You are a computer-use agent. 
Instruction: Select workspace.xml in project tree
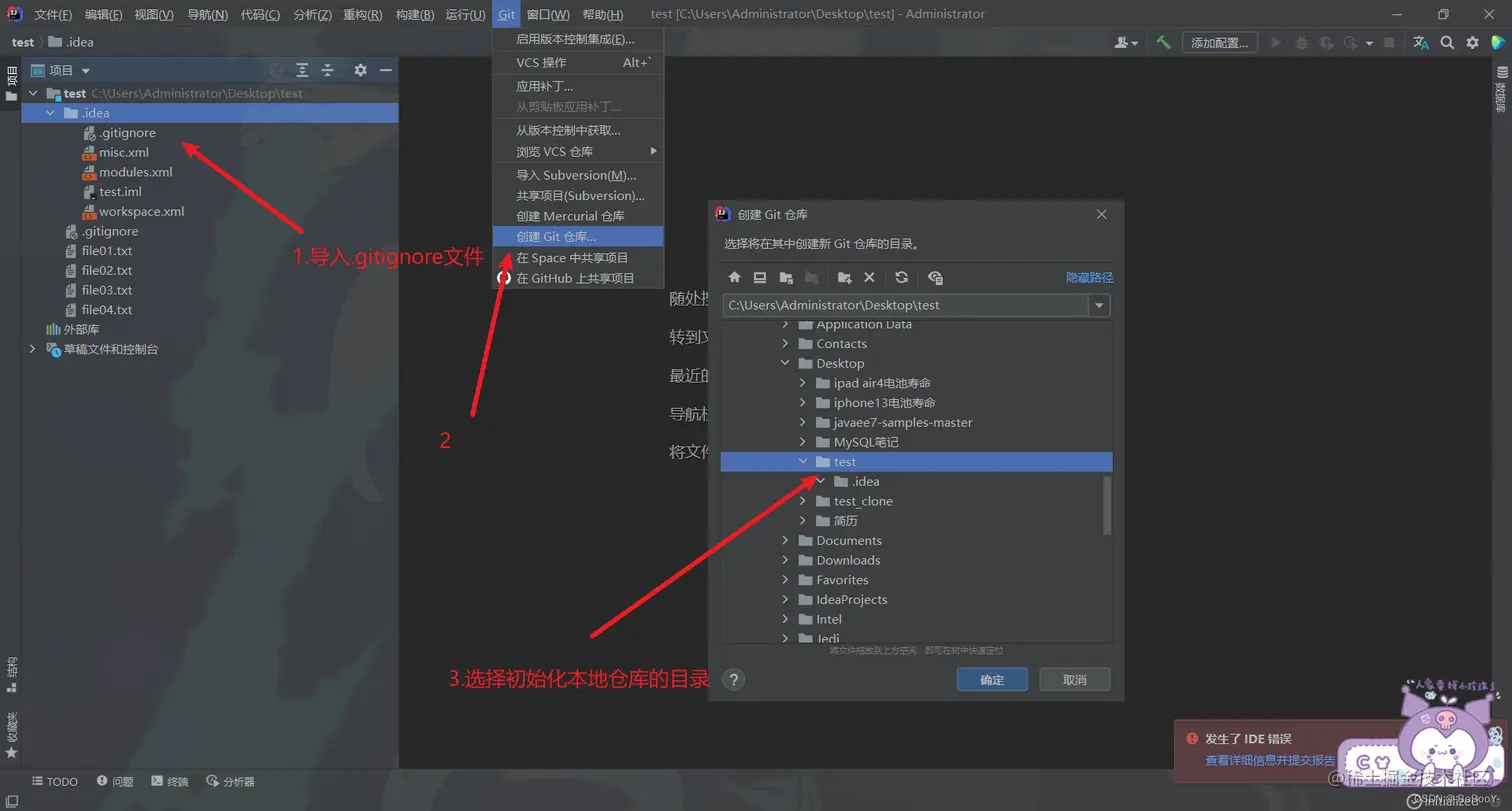[141, 211]
